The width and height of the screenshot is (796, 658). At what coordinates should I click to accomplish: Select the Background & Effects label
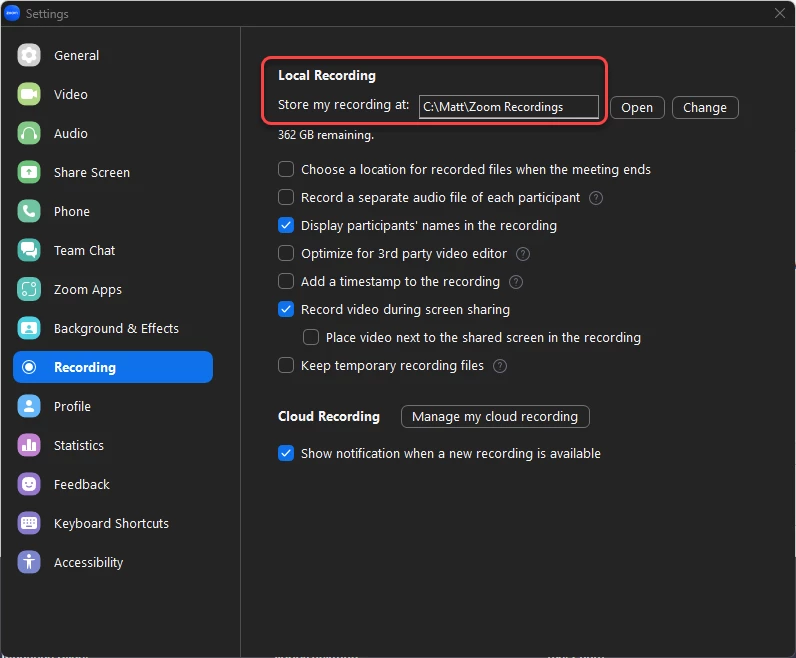click(x=116, y=328)
